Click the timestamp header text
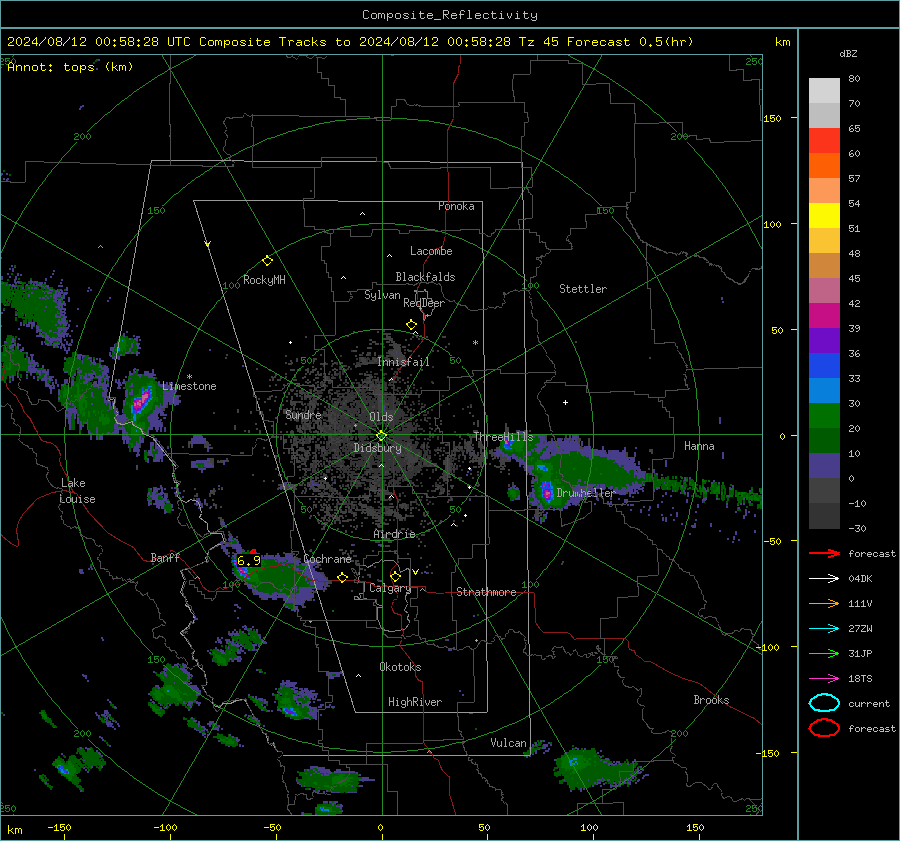Screen dimensions: 900x841 coord(350,42)
